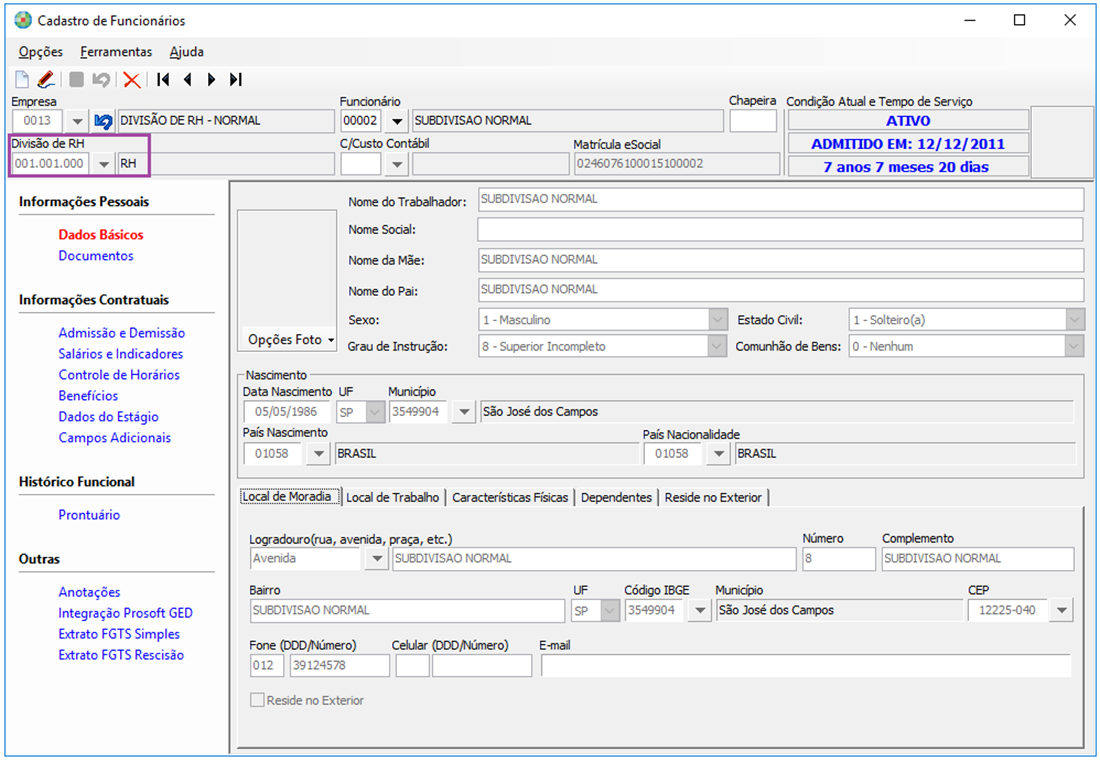This screenshot has width=1100, height=761.
Task: Switch to the Reside no Exterior tab
Action: tap(713, 497)
